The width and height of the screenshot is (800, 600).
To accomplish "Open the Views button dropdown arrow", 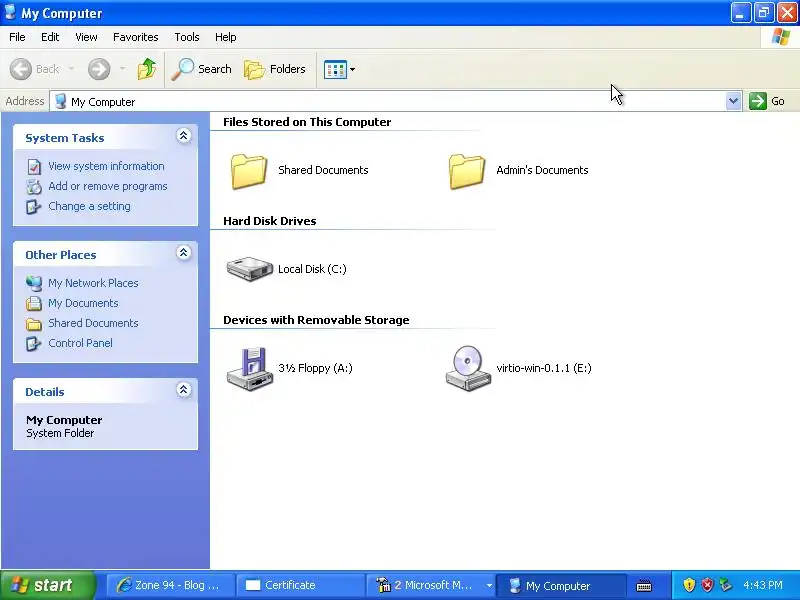I will (352, 69).
